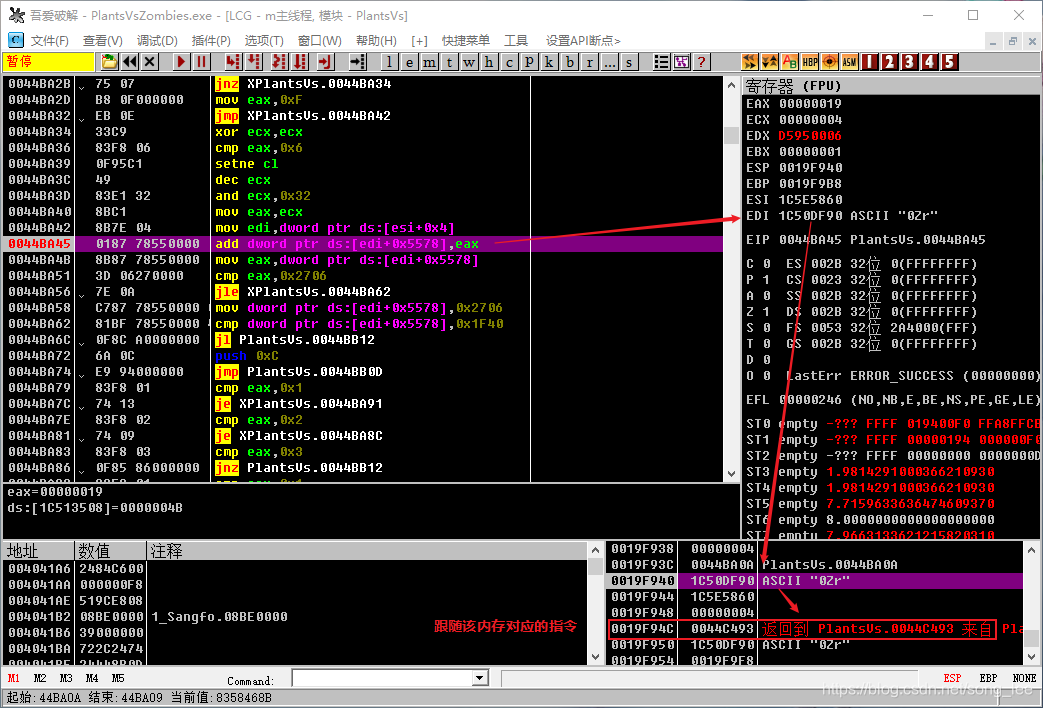Image resolution: width=1043 pixels, height=708 pixels.
Task: Switch dump to M5 memory view
Action: click(x=118, y=678)
